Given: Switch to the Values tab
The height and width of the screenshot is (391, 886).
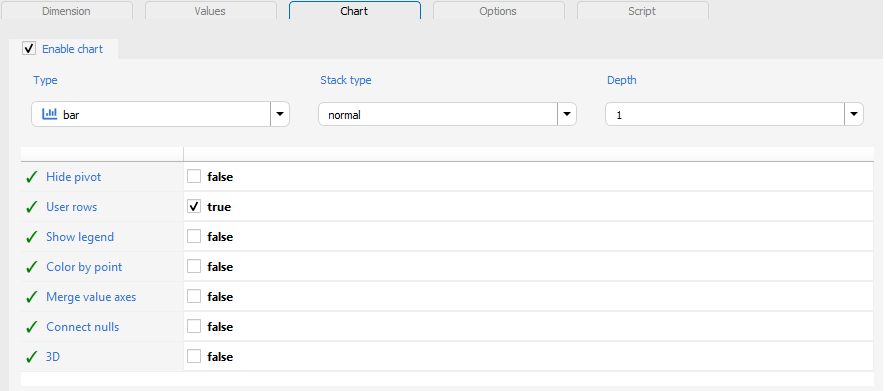Looking at the screenshot, I should pyautogui.click(x=210, y=11).
